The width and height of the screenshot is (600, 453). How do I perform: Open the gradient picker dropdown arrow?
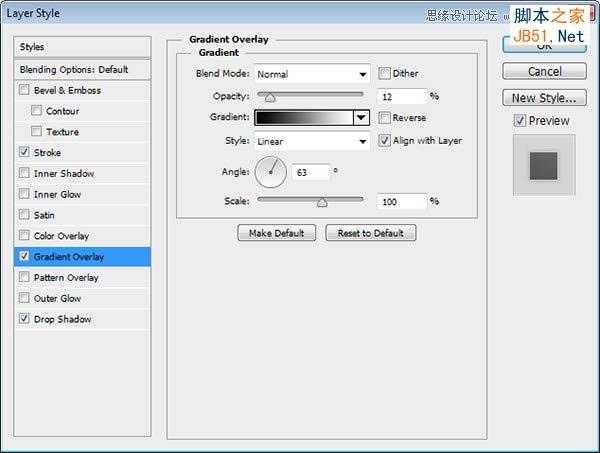[361, 117]
